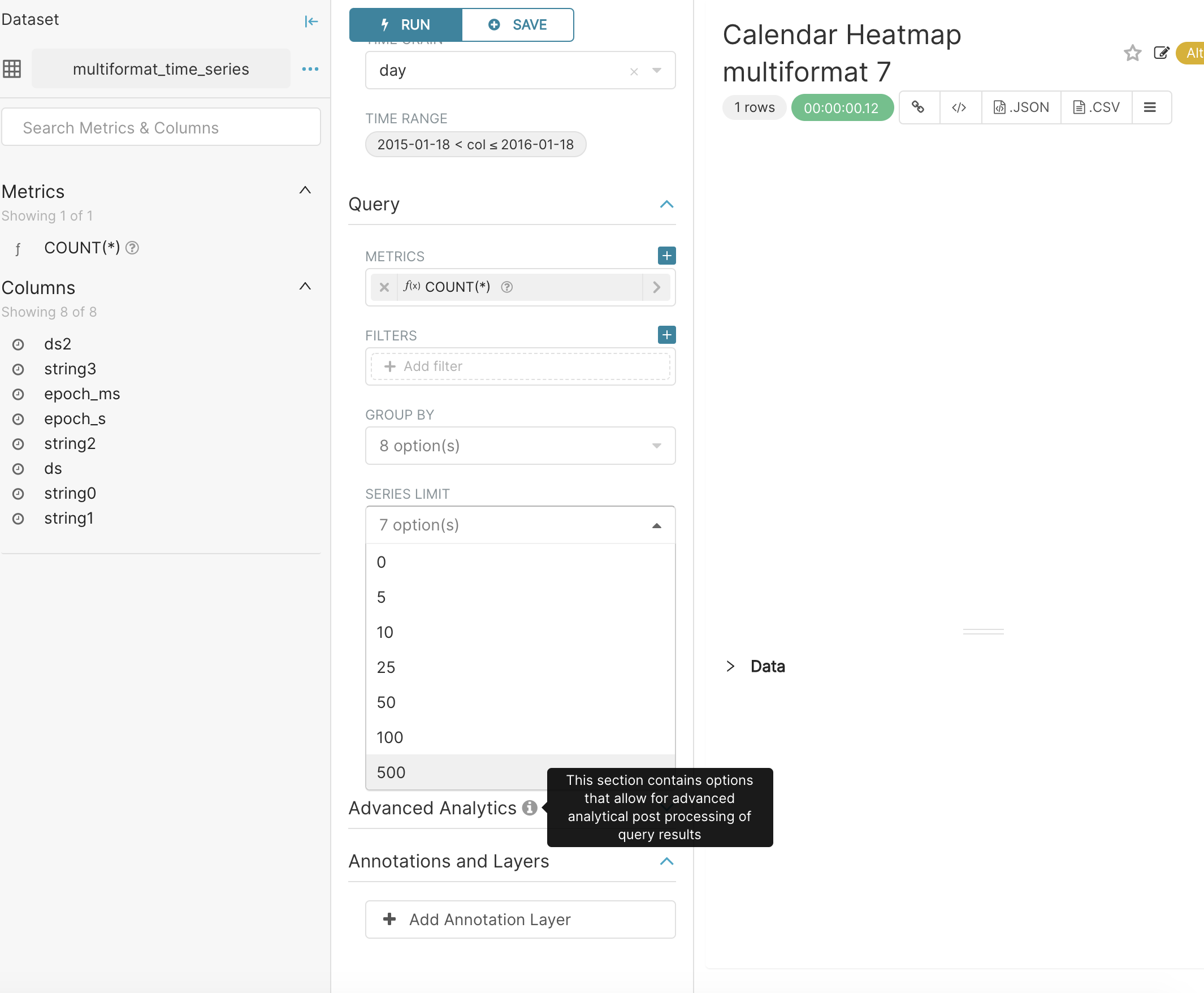1204x993 pixels.
Task: Add a new metric with the plus icon
Action: pos(666,256)
